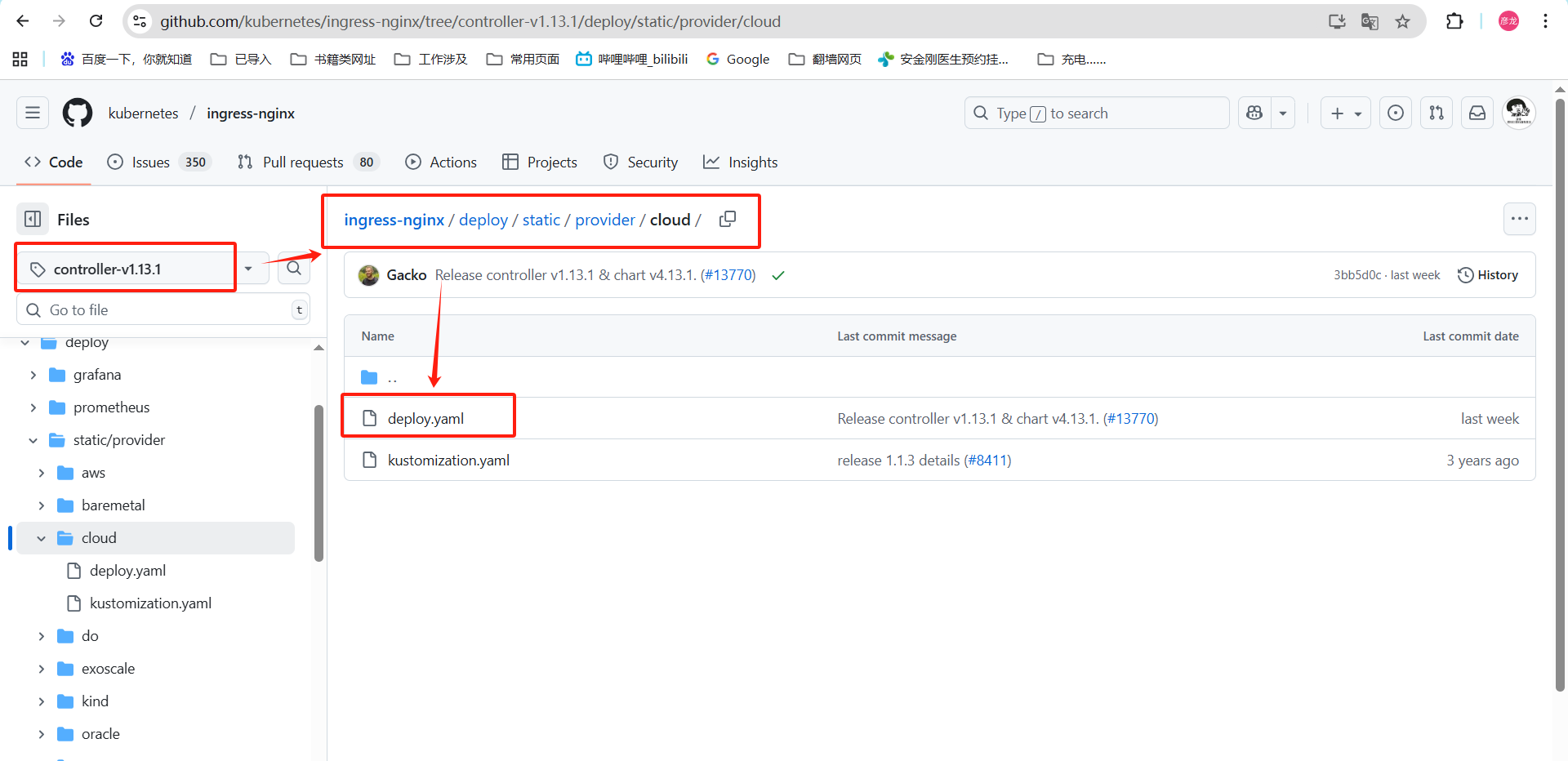Open the Security tab
This screenshot has height=761, width=1568.
641,162
